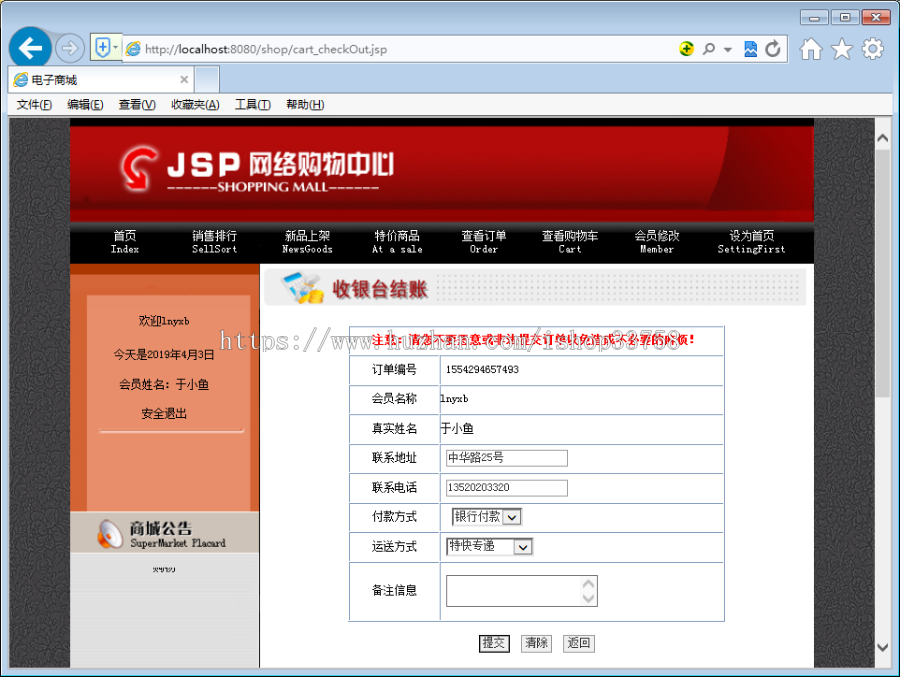Open the 文件(F) menu

(34, 105)
